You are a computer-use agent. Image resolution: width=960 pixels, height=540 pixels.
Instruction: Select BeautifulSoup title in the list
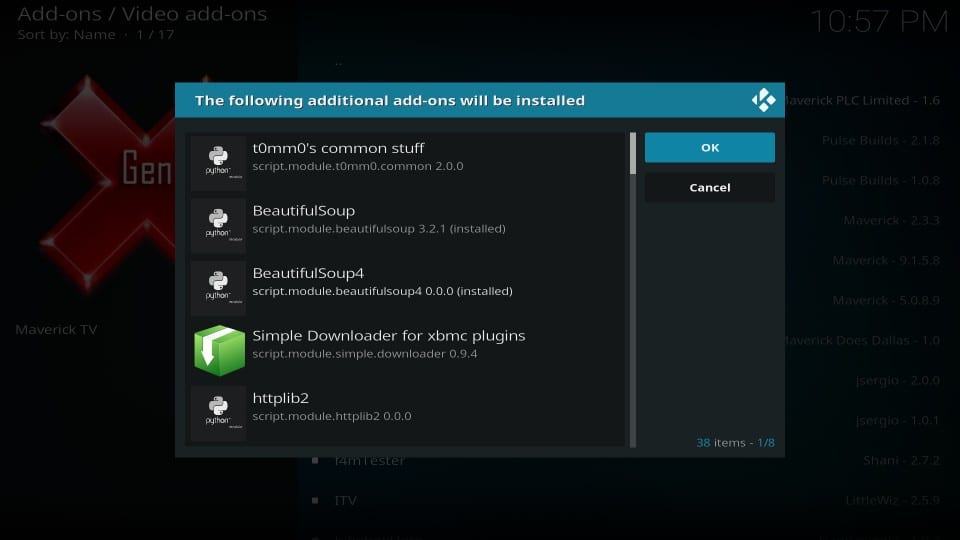tap(304, 211)
